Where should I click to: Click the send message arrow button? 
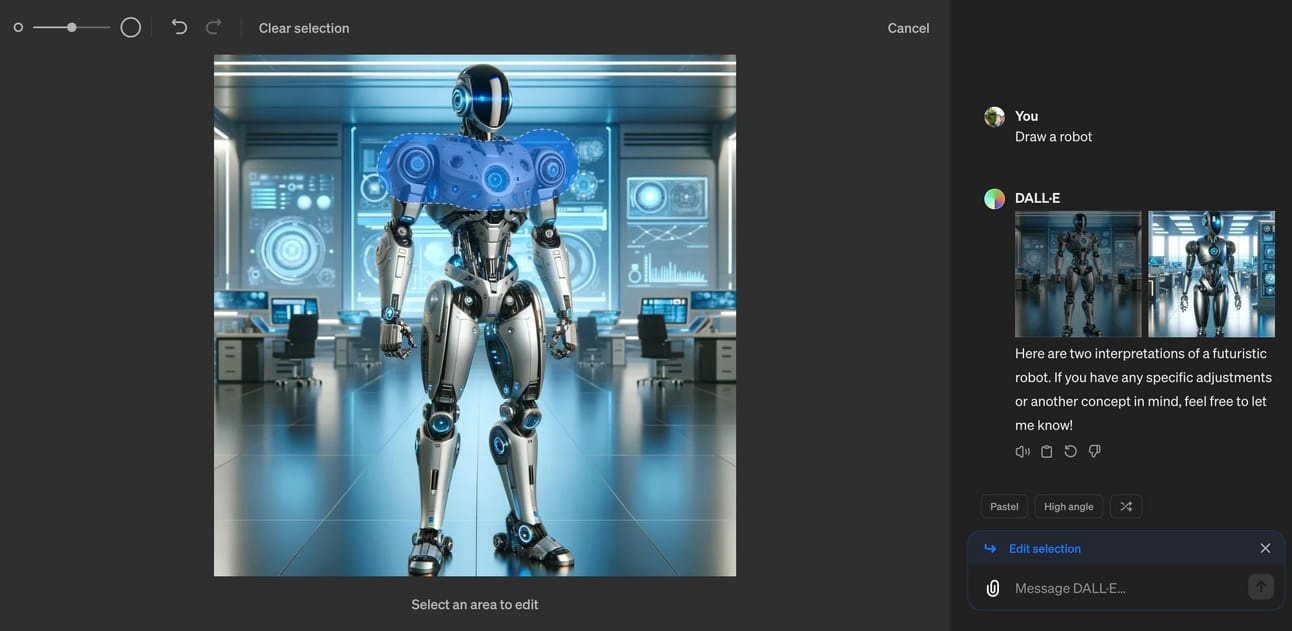1260,587
